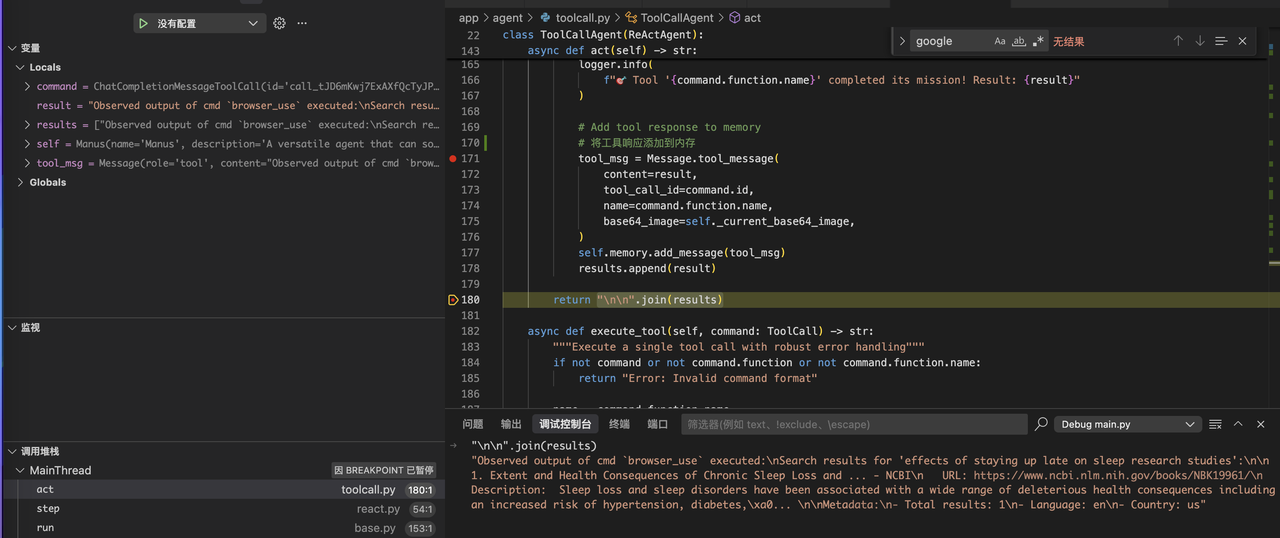1280x538 pixels.
Task: Enable regular expression search in find
Action: [x=1038, y=41]
